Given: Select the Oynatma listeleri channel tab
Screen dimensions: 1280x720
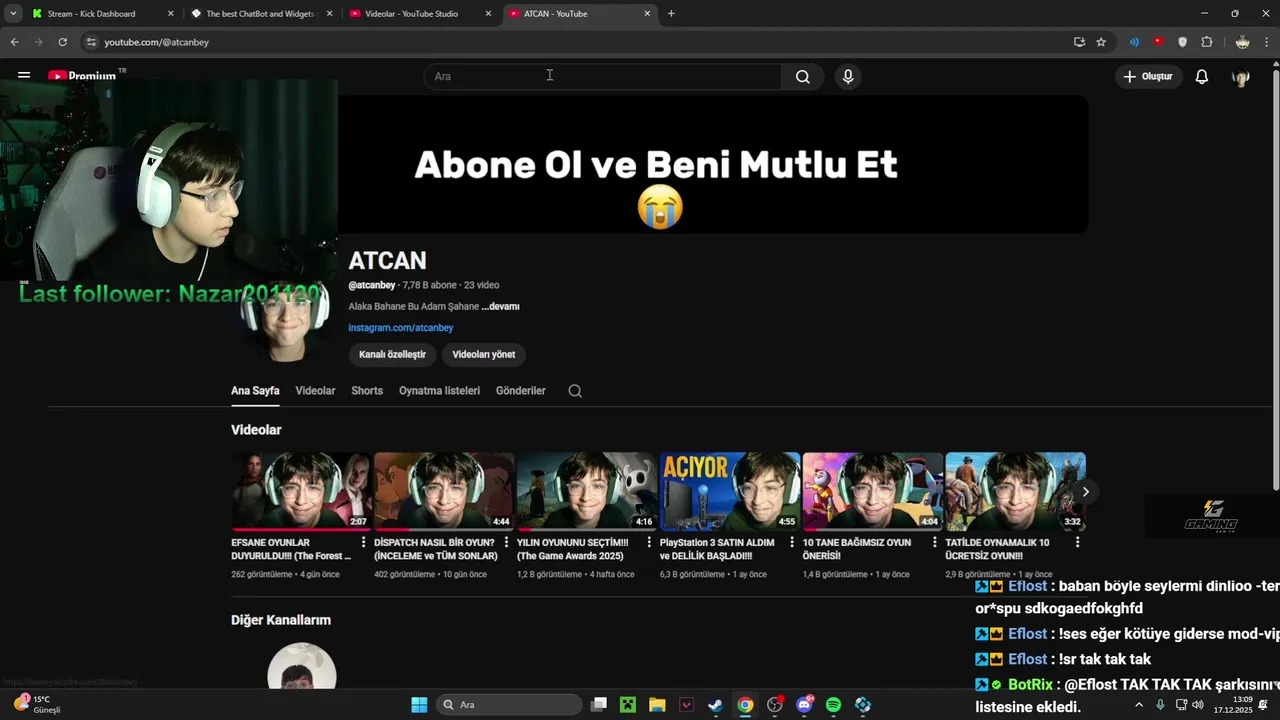Looking at the screenshot, I should click(439, 391).
